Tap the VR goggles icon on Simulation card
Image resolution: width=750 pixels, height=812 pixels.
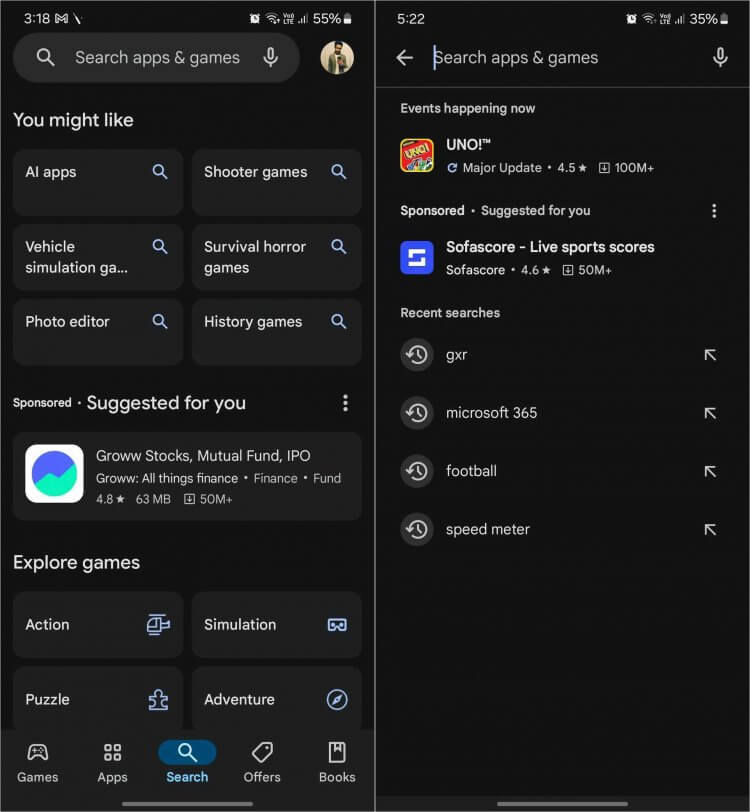pyautogui.click(x=337, y=625)
